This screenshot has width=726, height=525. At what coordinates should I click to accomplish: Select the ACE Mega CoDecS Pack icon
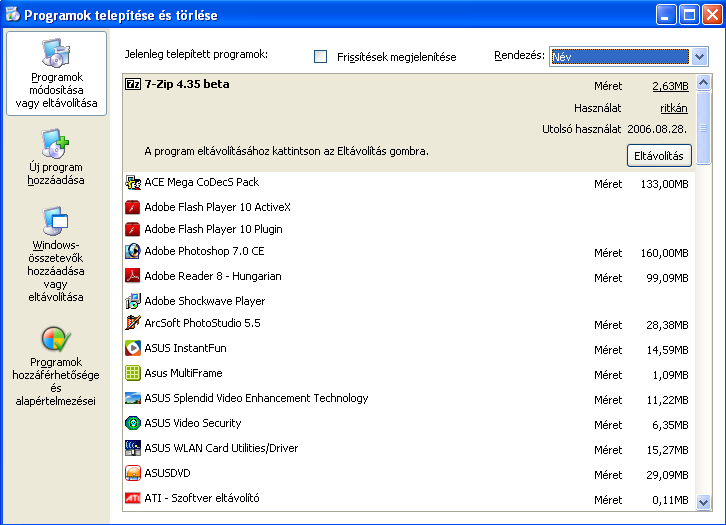point(133,182)
